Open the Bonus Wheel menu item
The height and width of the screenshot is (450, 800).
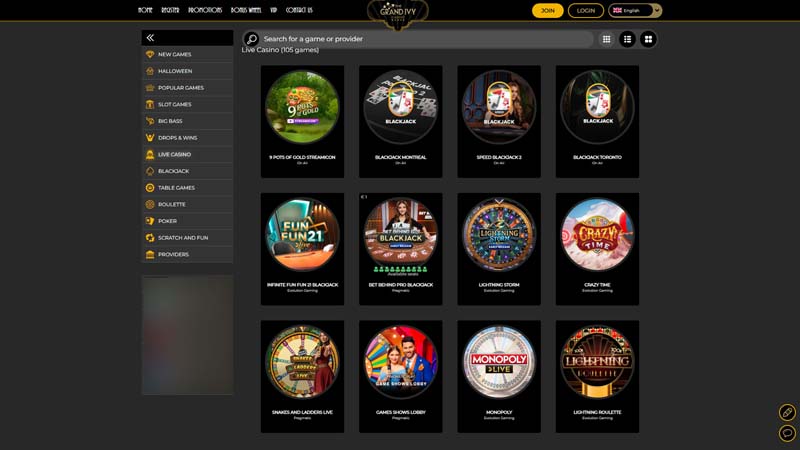(246, 10)
